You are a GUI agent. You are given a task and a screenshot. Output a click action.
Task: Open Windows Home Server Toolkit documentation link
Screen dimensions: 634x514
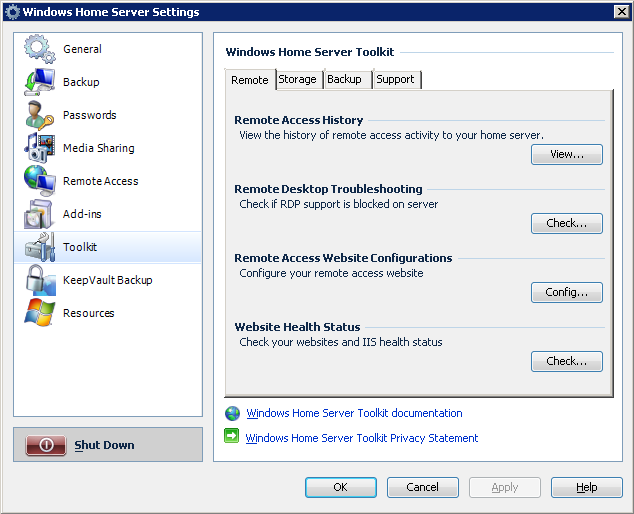[354, 413]
